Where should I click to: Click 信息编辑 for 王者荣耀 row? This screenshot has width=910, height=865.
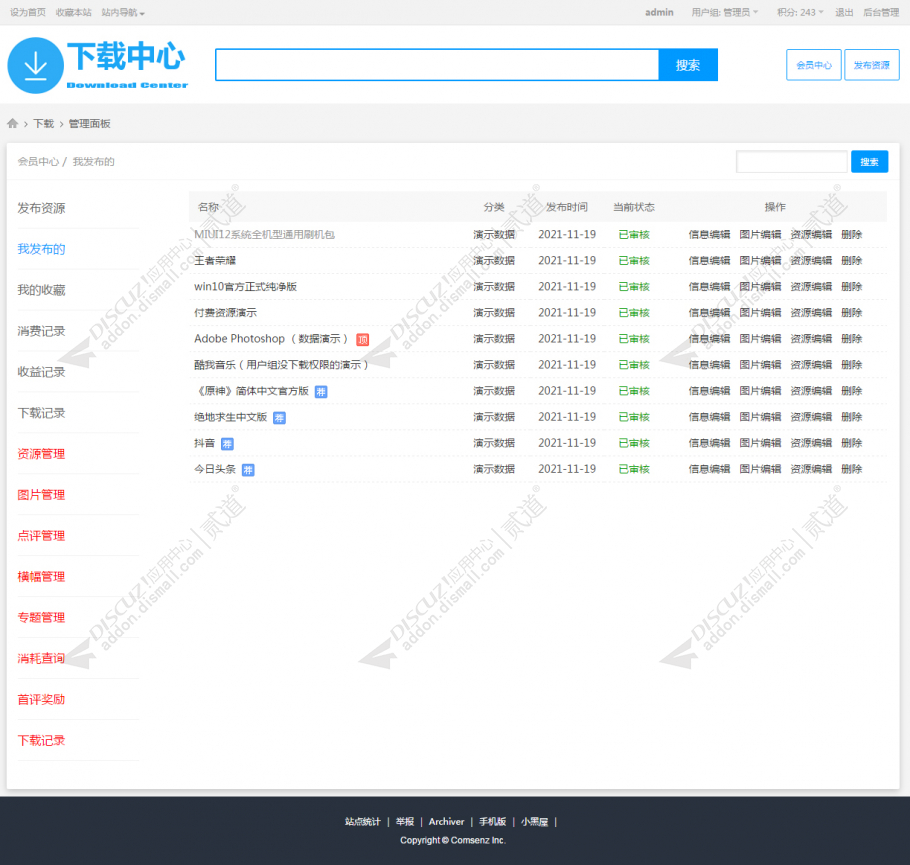tap(709, 261)
